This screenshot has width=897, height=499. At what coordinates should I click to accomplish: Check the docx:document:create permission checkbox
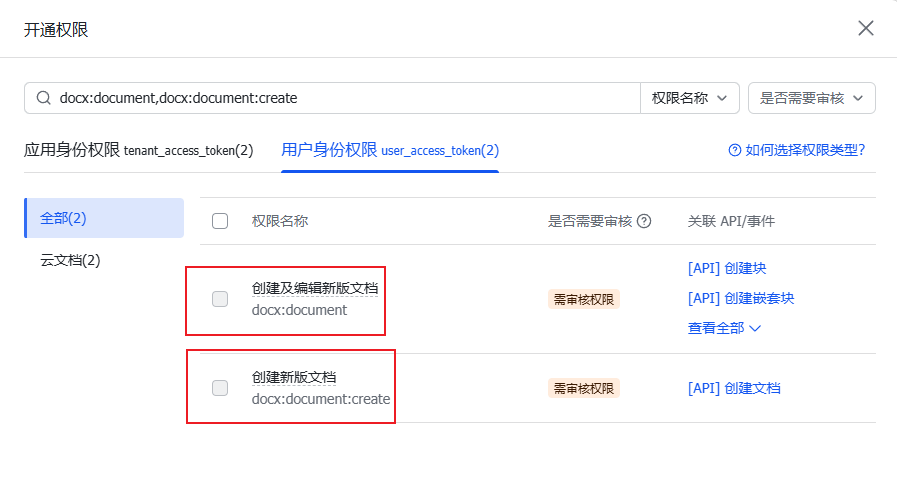tap(220, 388)
